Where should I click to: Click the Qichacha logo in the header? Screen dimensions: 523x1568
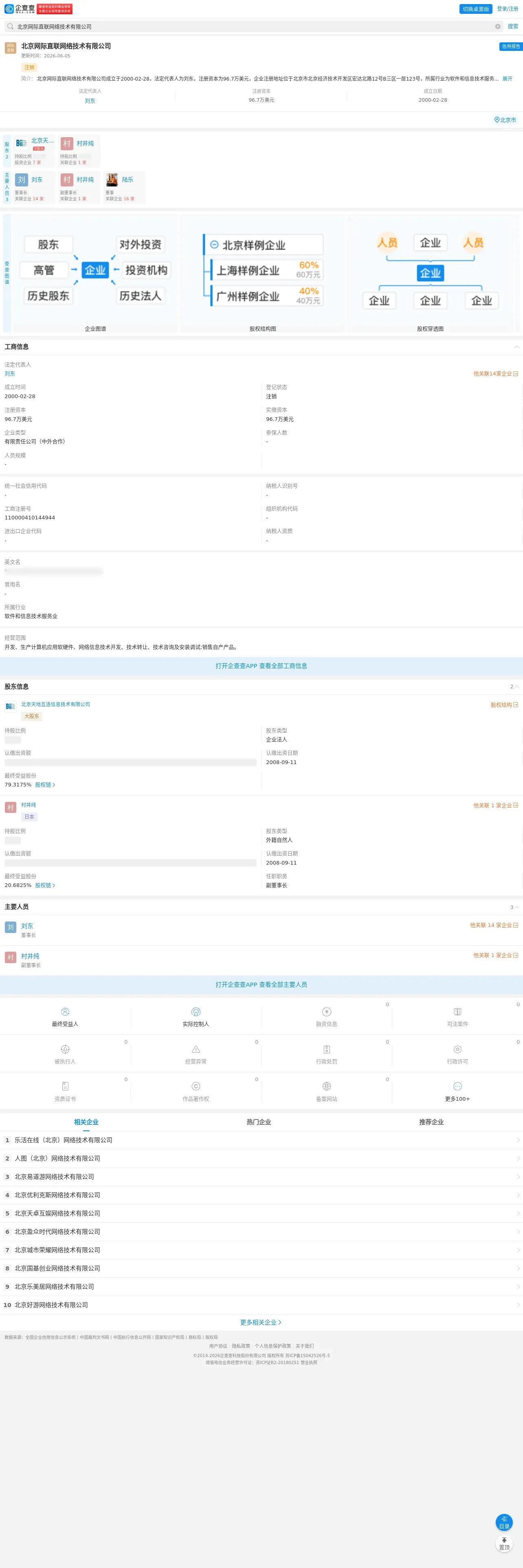(20, 9)
